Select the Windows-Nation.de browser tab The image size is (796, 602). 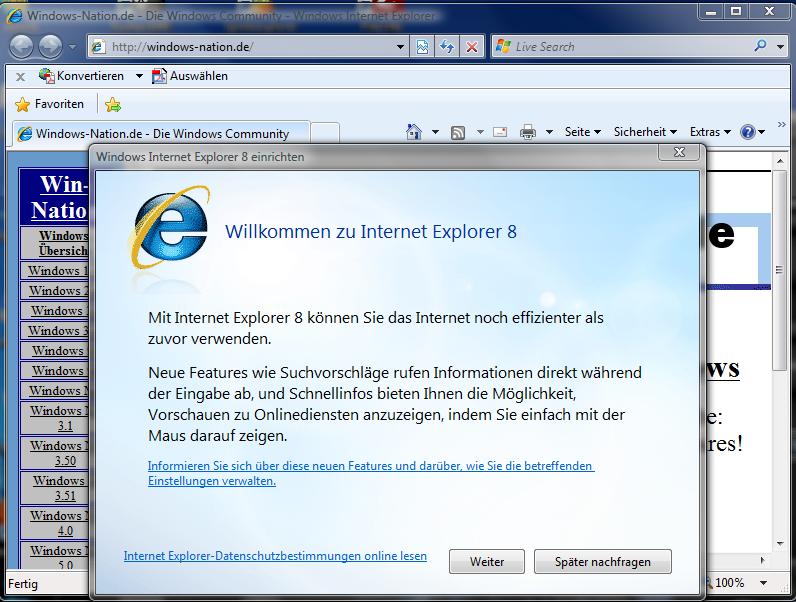[160, 133]
